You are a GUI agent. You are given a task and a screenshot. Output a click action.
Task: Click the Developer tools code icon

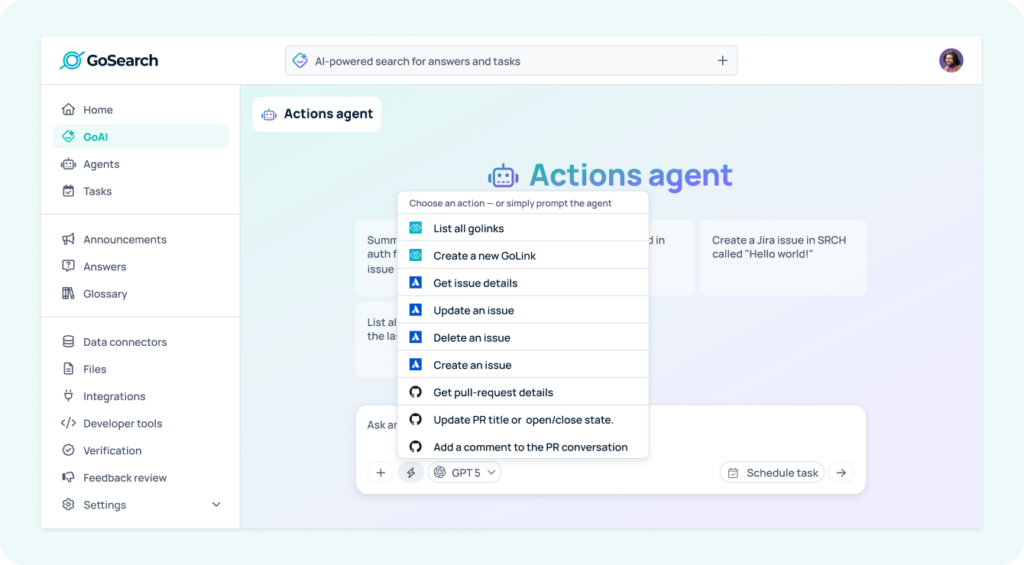[x=68, y=424]
